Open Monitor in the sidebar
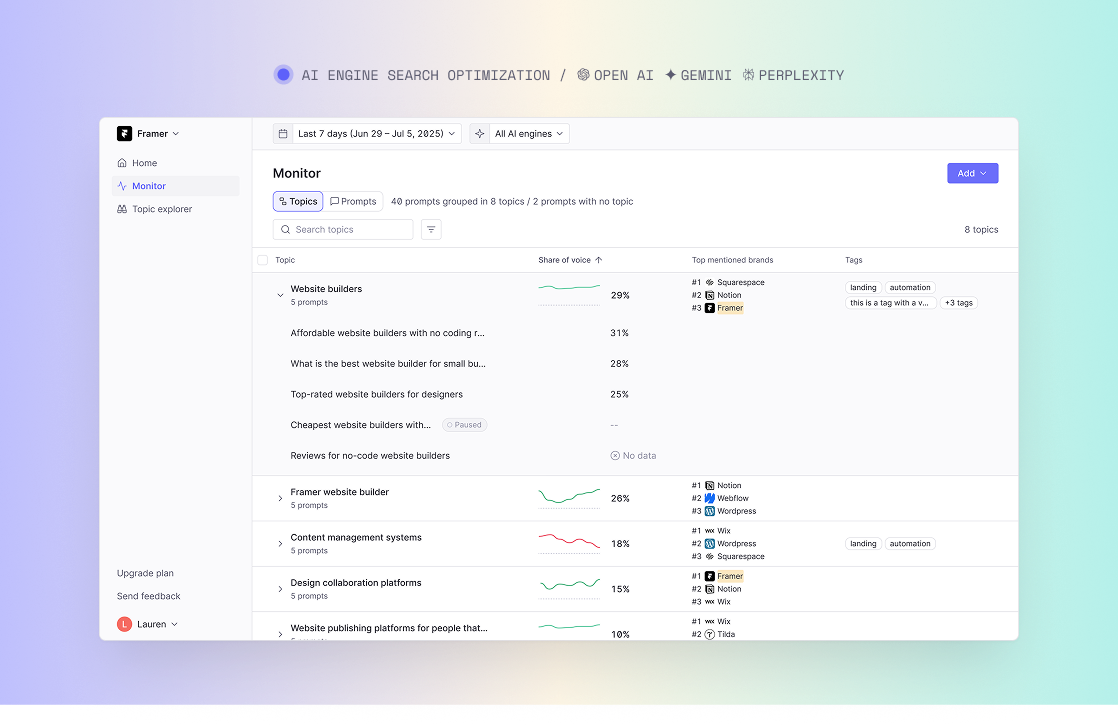This screenshot has width=1118, height=727. [175, 186]
